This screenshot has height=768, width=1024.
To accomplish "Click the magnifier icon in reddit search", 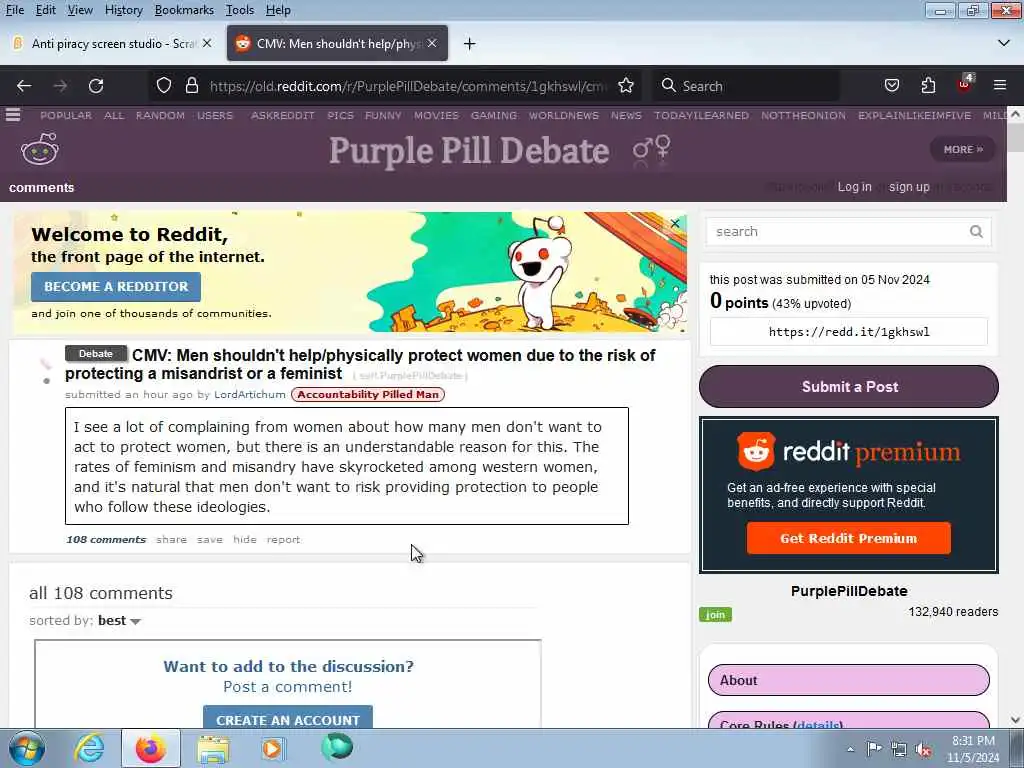I will 976,231.
